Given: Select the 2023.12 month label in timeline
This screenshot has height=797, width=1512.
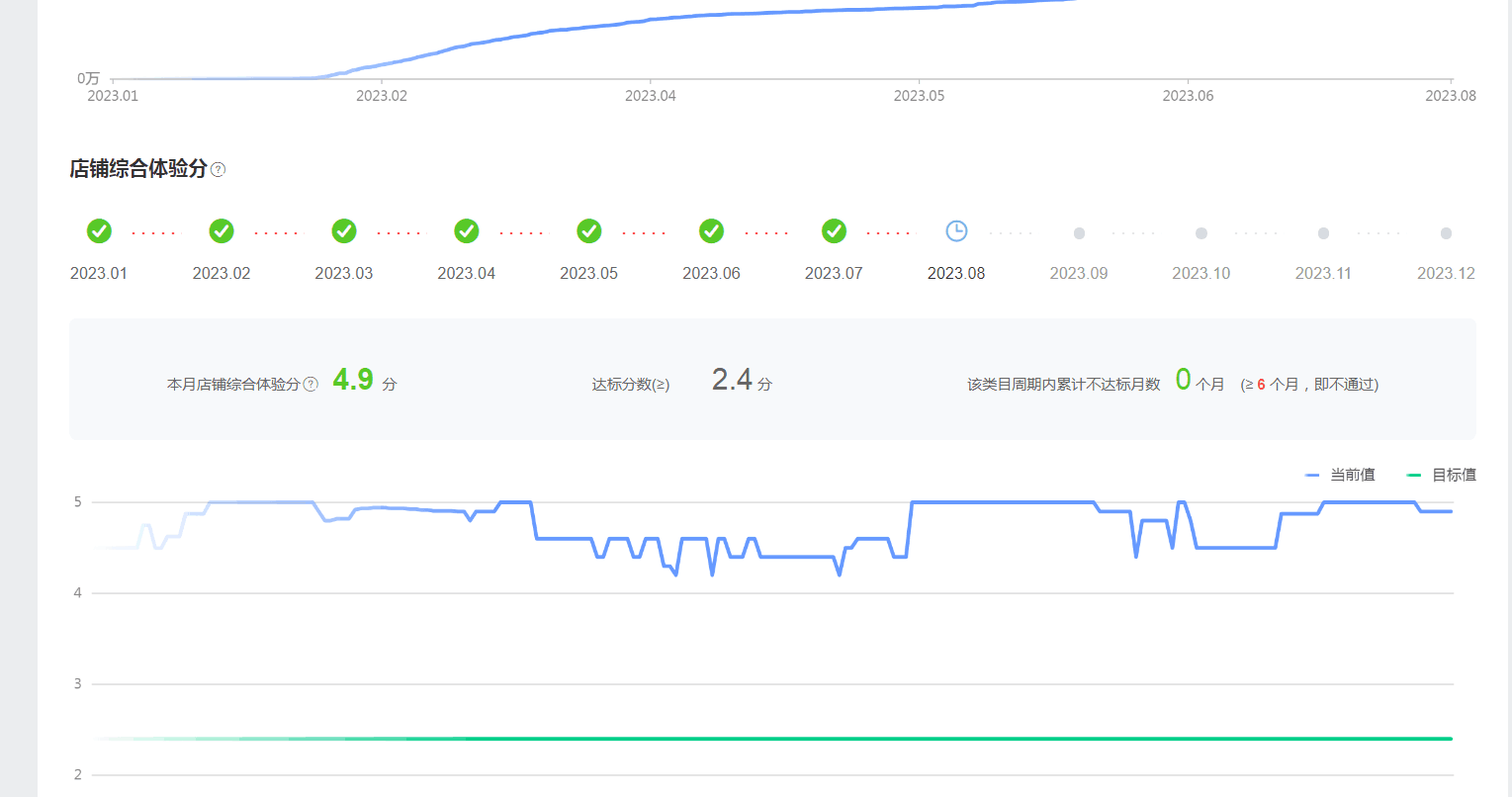Looking at the screenshot, I should [x=1446, y=273].
